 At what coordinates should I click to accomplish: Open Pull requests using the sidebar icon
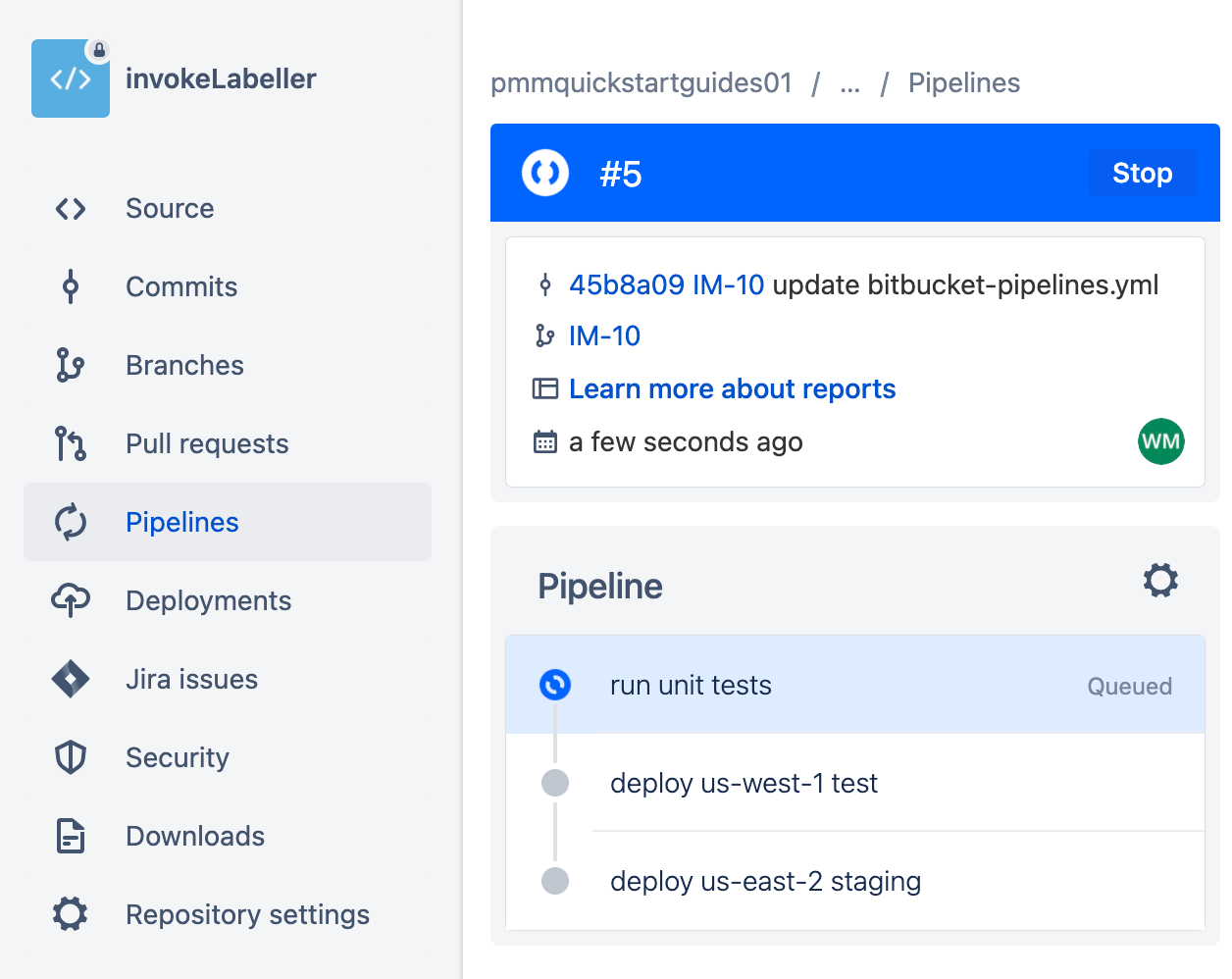70,443
